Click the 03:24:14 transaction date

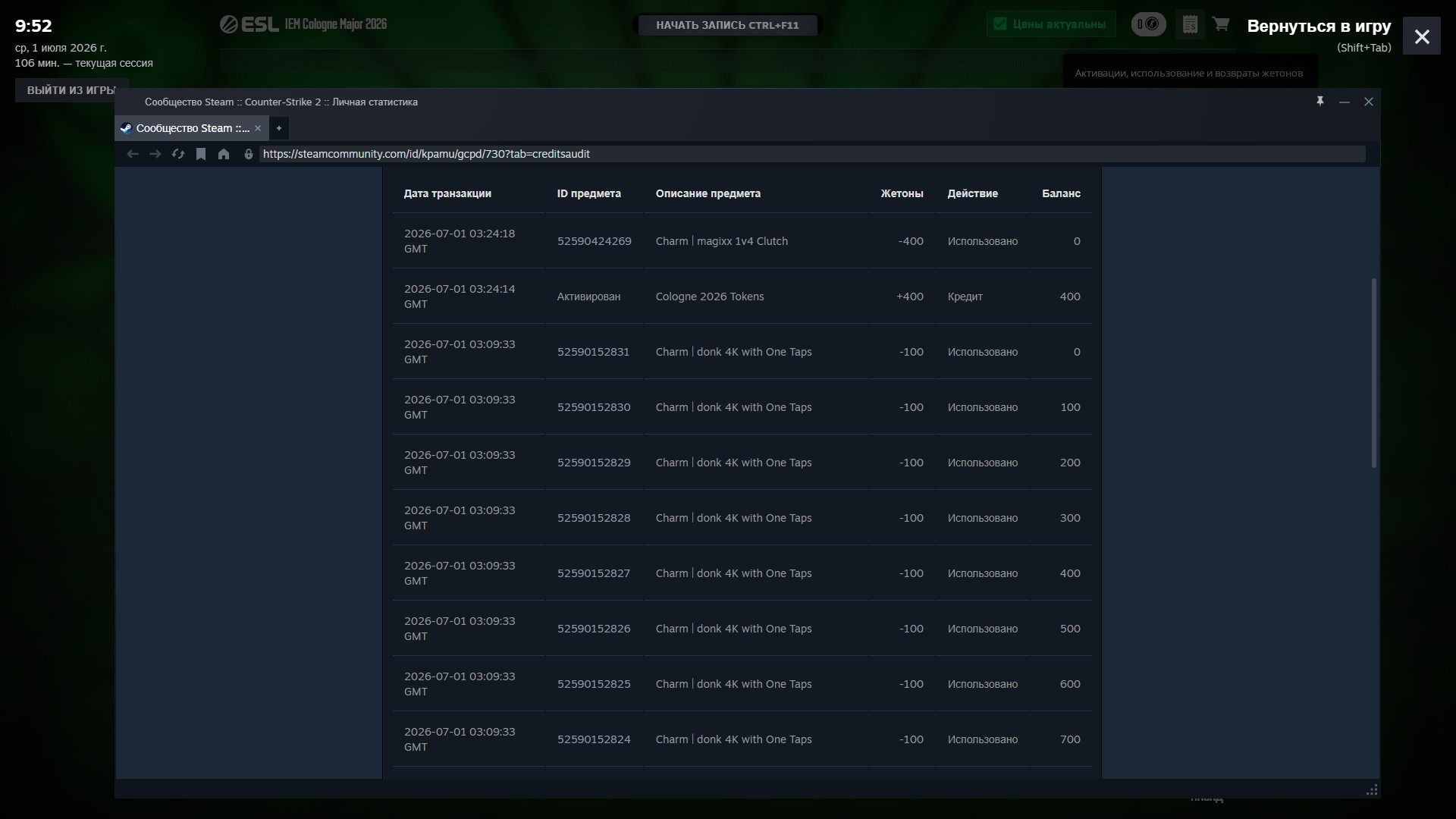460,297
